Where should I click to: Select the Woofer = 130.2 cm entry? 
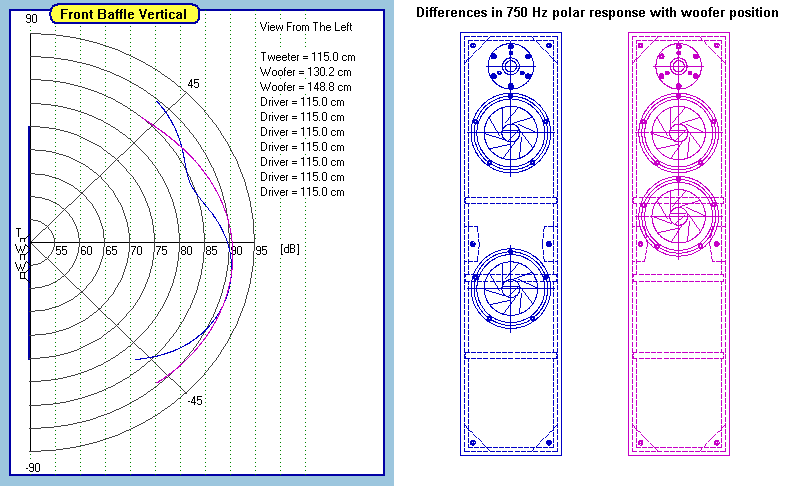click(305, 72)
